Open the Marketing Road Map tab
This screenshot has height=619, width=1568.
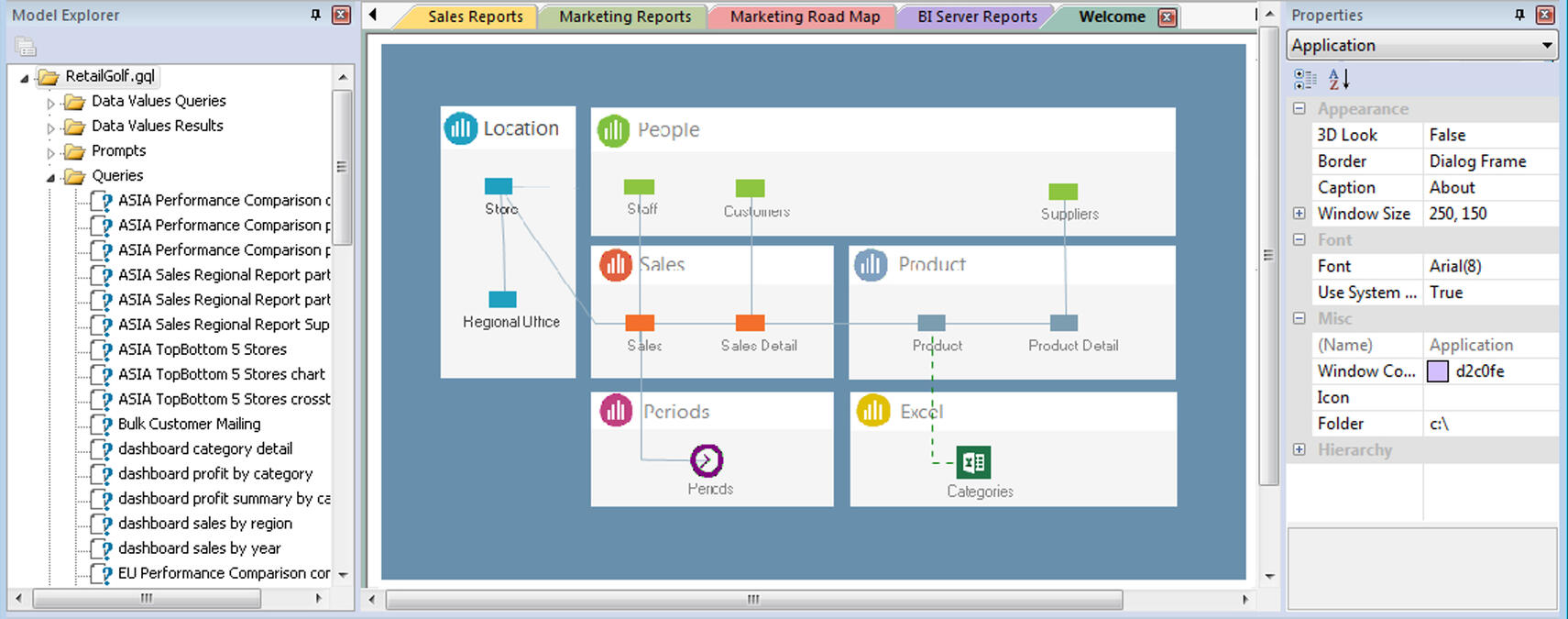(x=804, y=17)
